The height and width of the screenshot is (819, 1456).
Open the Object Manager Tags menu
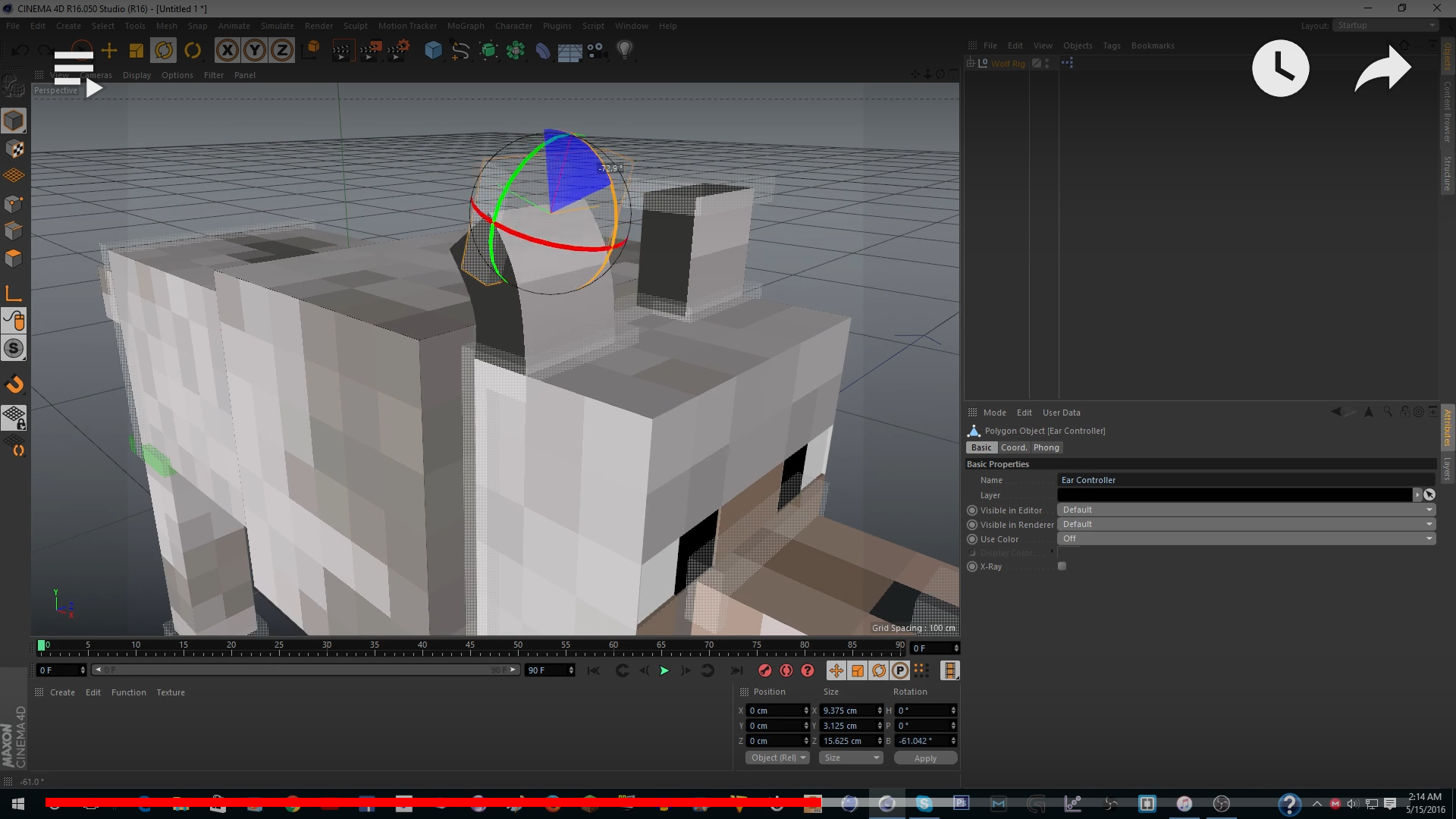point(1111,45)
